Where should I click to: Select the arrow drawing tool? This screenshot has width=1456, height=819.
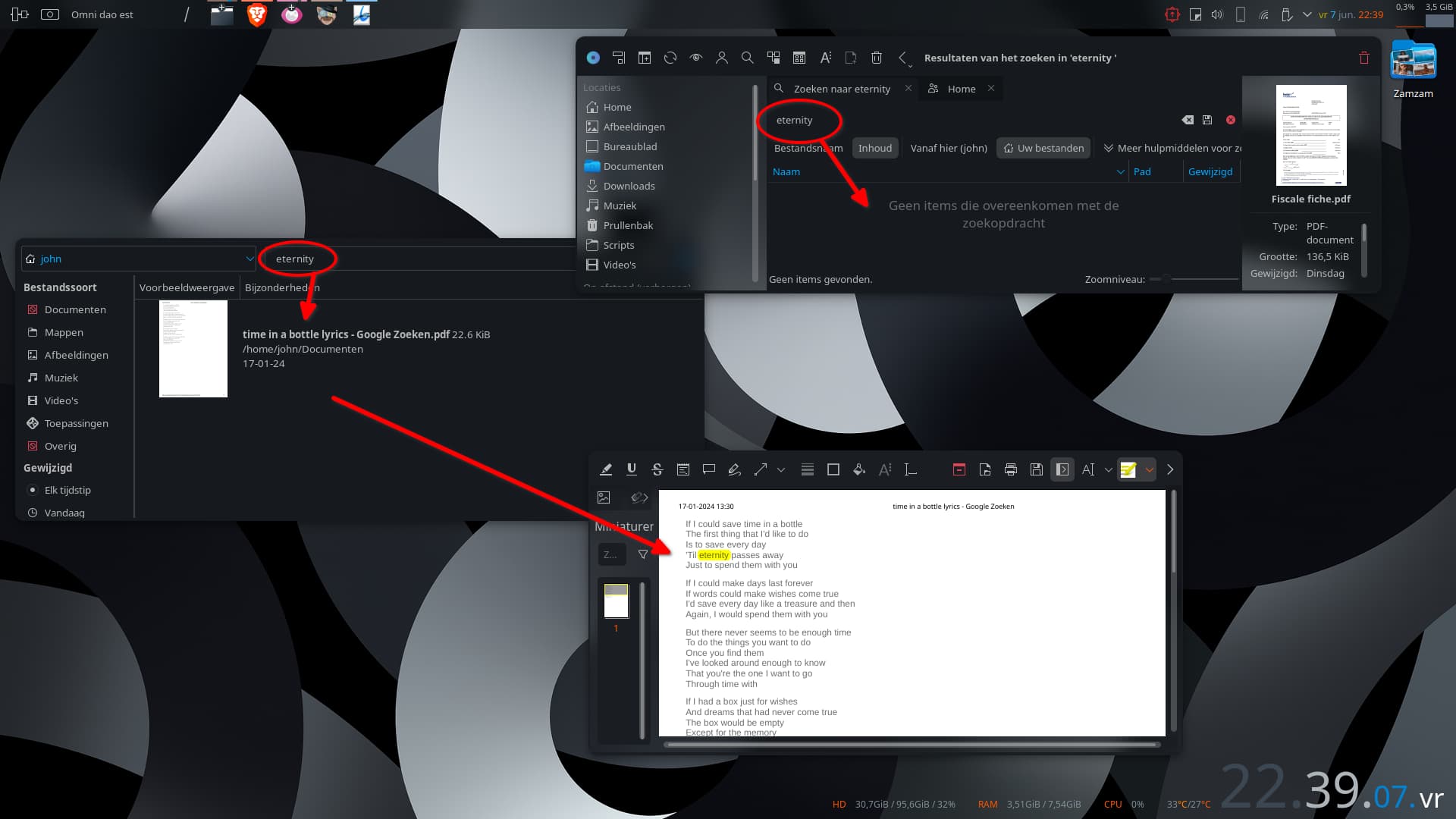tap(761, 469)
